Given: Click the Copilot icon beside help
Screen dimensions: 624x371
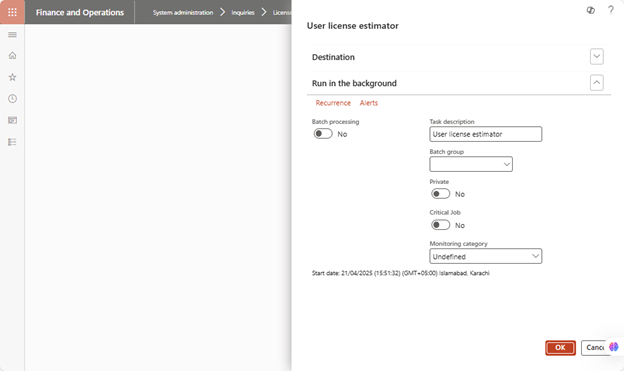Looking at the screenshot, I should point(591,10).
